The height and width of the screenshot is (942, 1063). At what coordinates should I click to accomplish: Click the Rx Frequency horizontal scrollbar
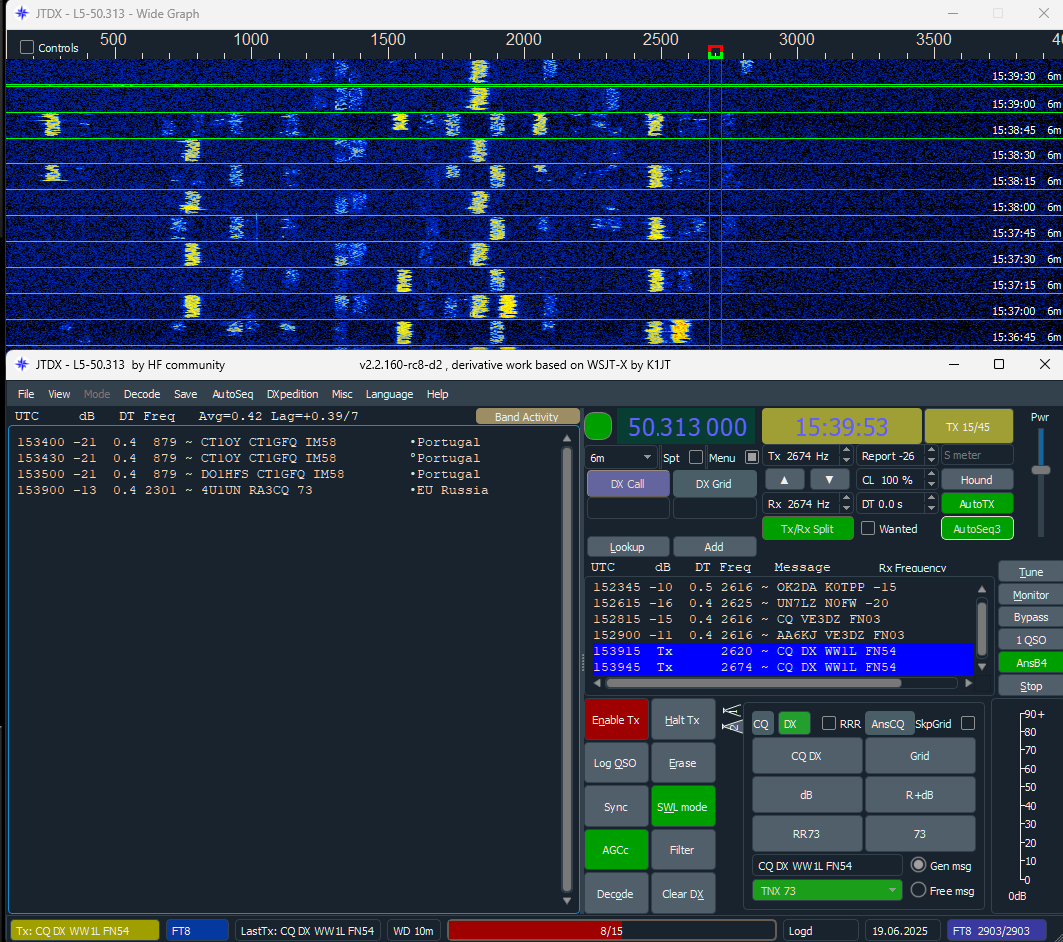[754, 683]
